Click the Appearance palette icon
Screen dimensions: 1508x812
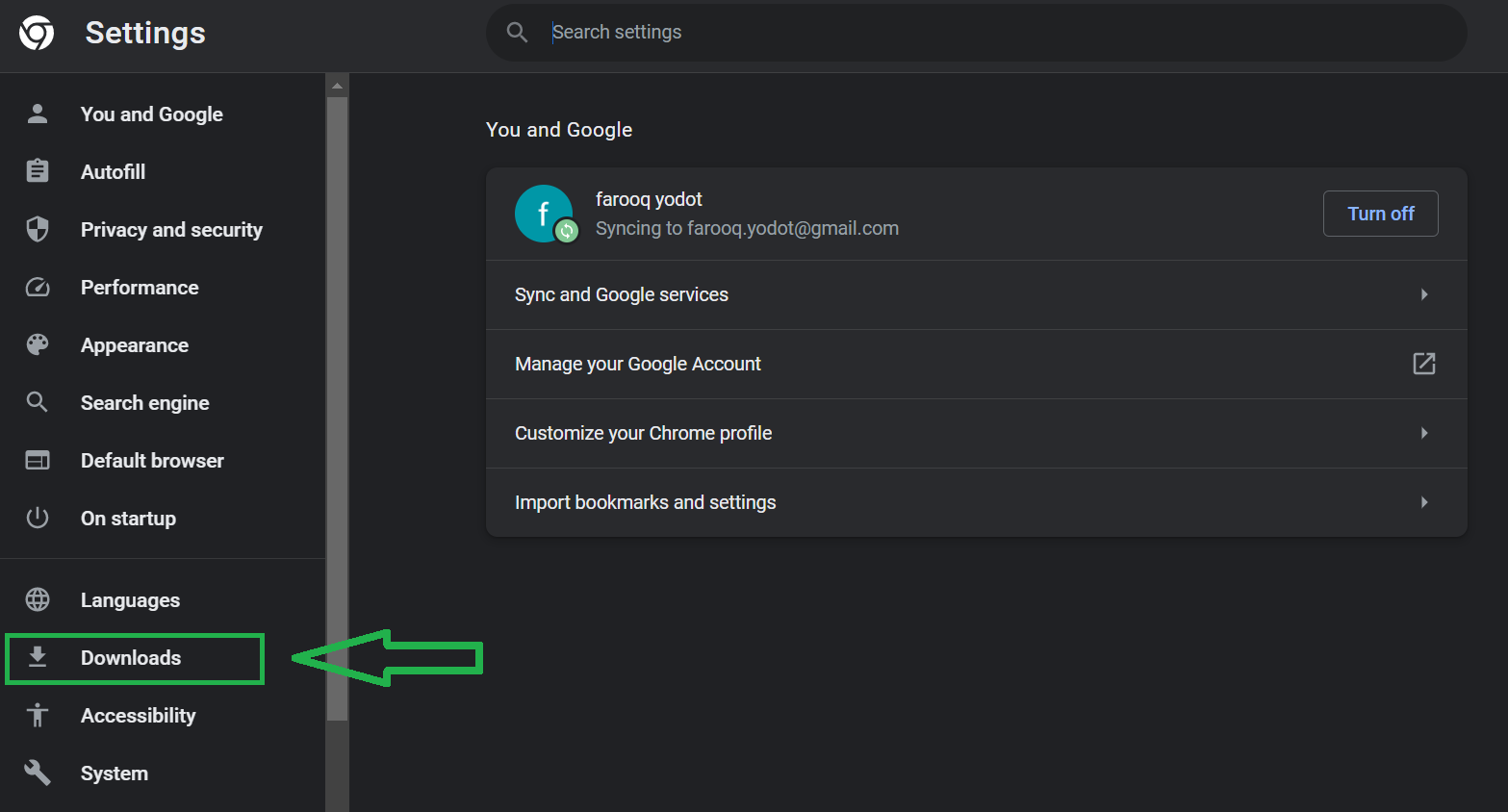(x=37, y=344)
